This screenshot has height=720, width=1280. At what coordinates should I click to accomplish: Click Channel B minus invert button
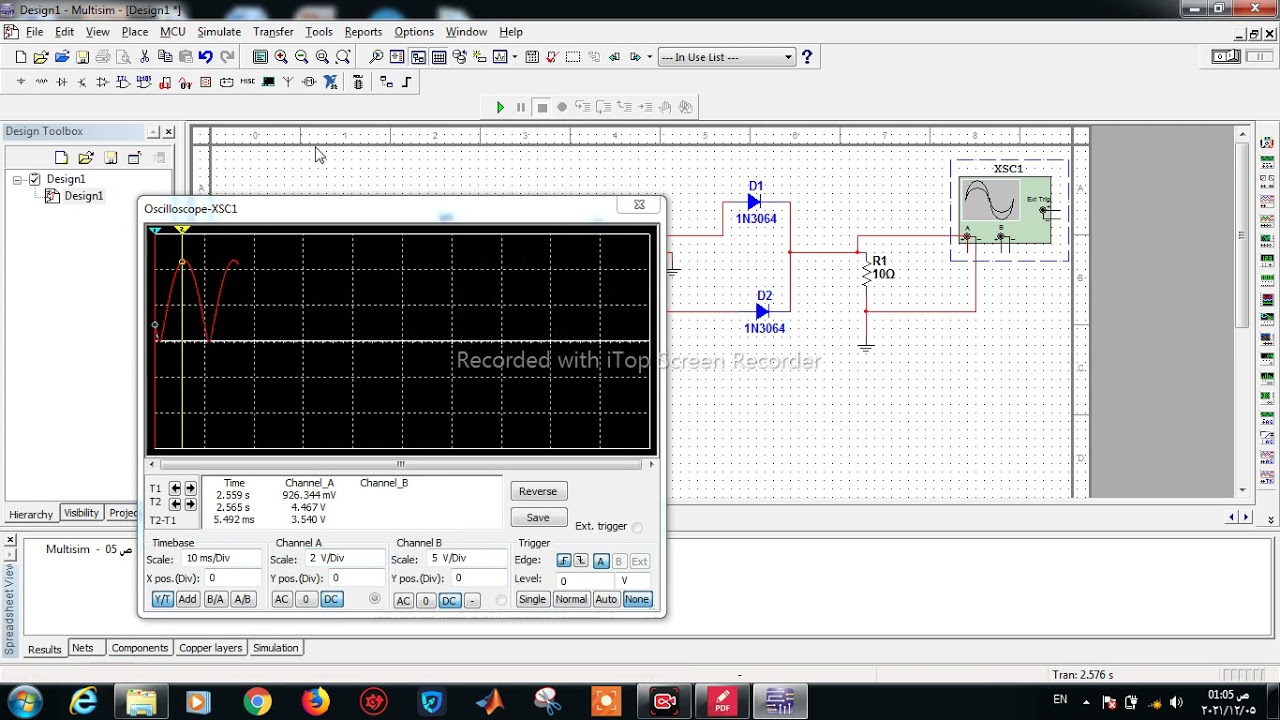coord(472,600)
